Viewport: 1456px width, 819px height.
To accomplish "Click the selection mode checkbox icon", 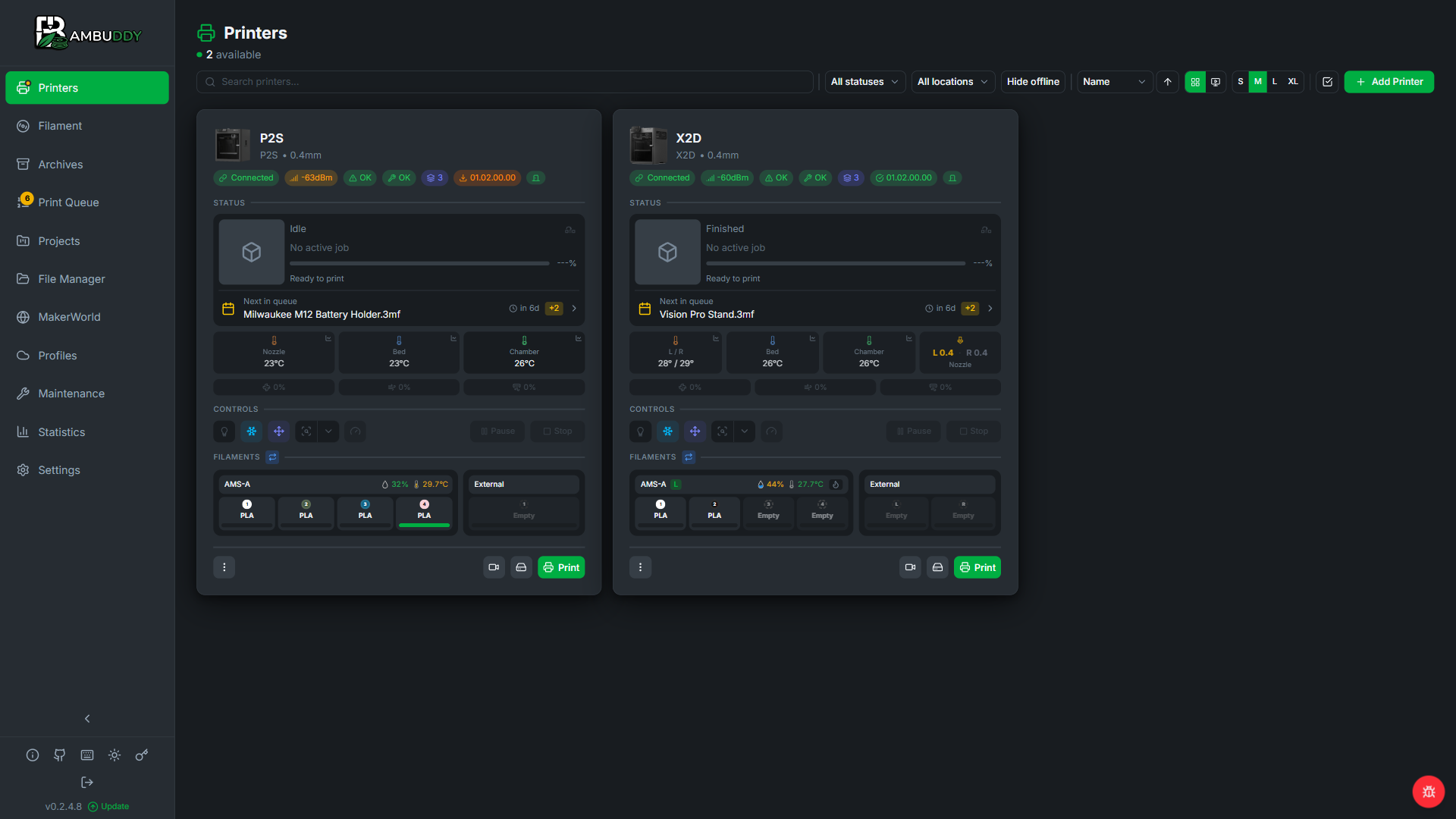I will (x=1327, y=82).
